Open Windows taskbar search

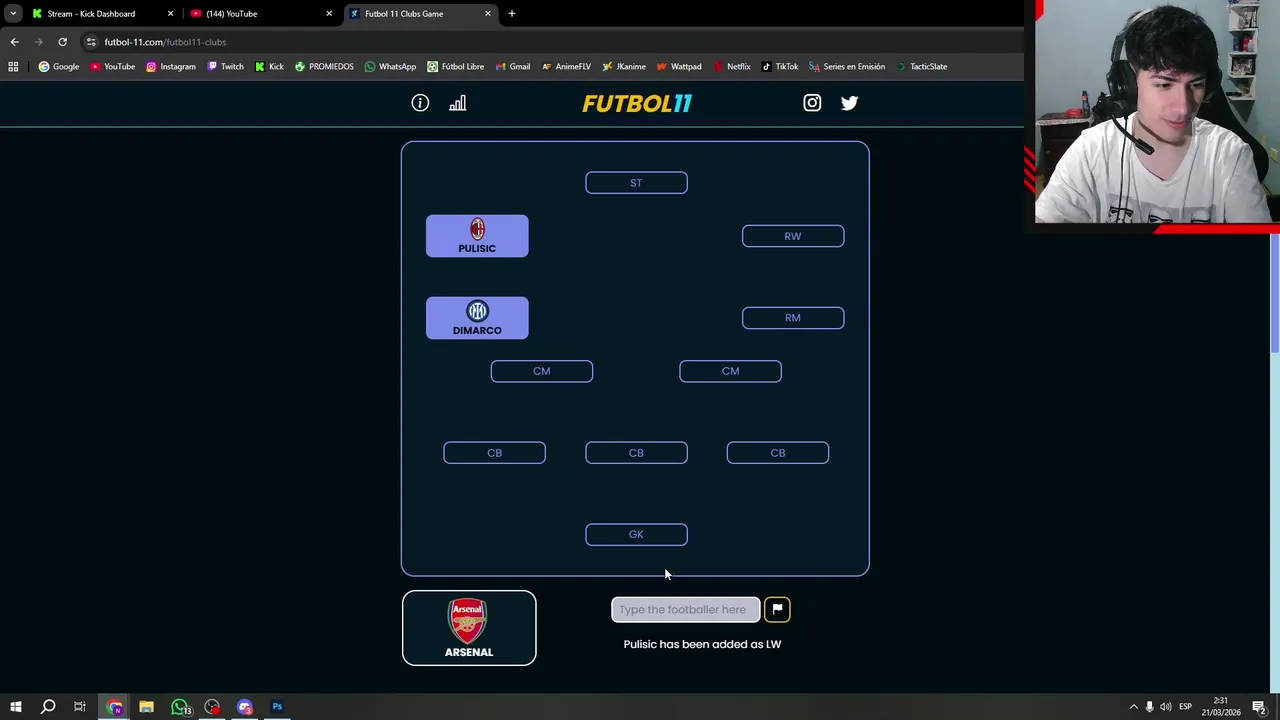[x=47, y=707]
